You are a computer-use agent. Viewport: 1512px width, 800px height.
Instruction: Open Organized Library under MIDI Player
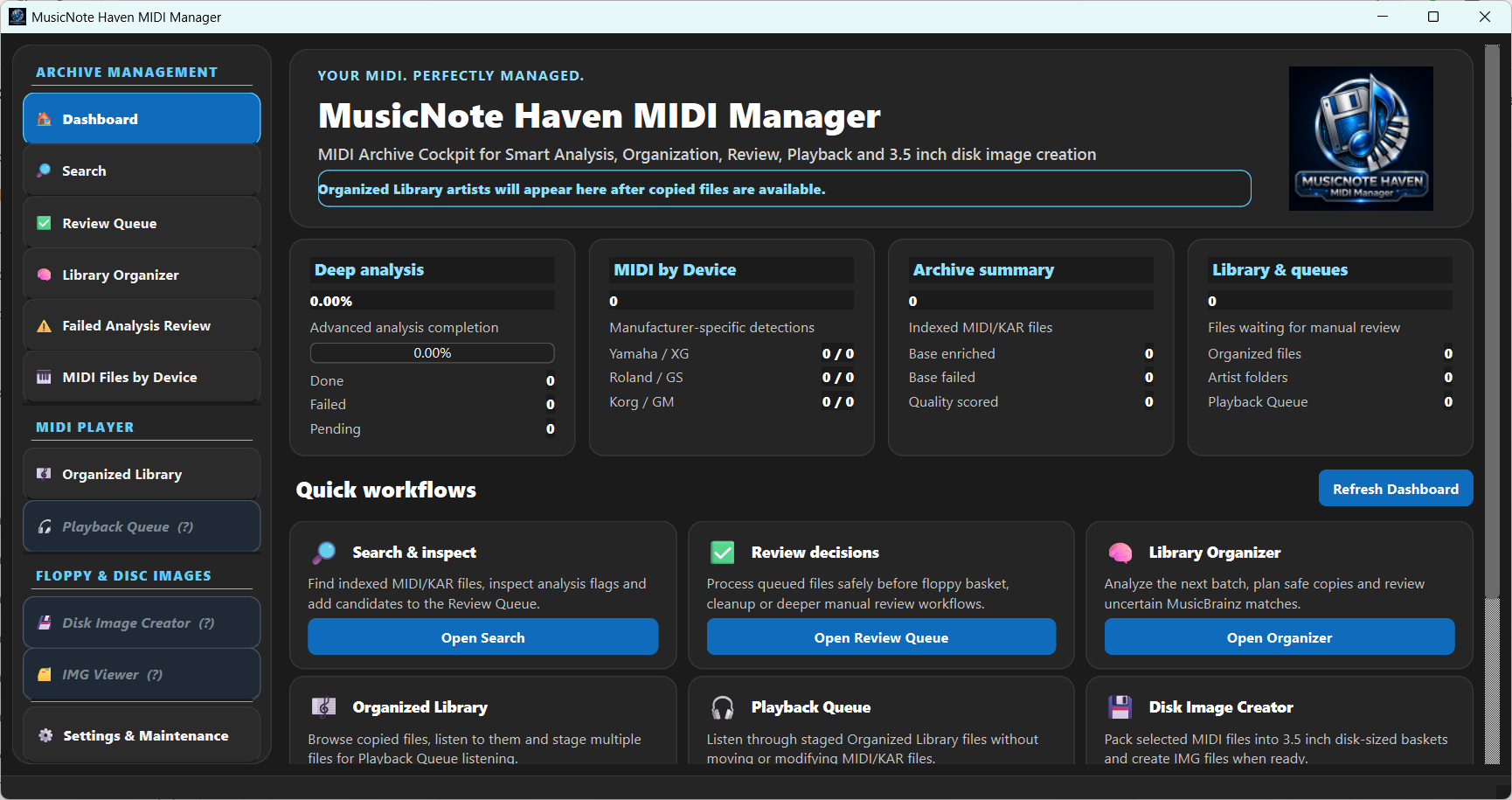142,474
